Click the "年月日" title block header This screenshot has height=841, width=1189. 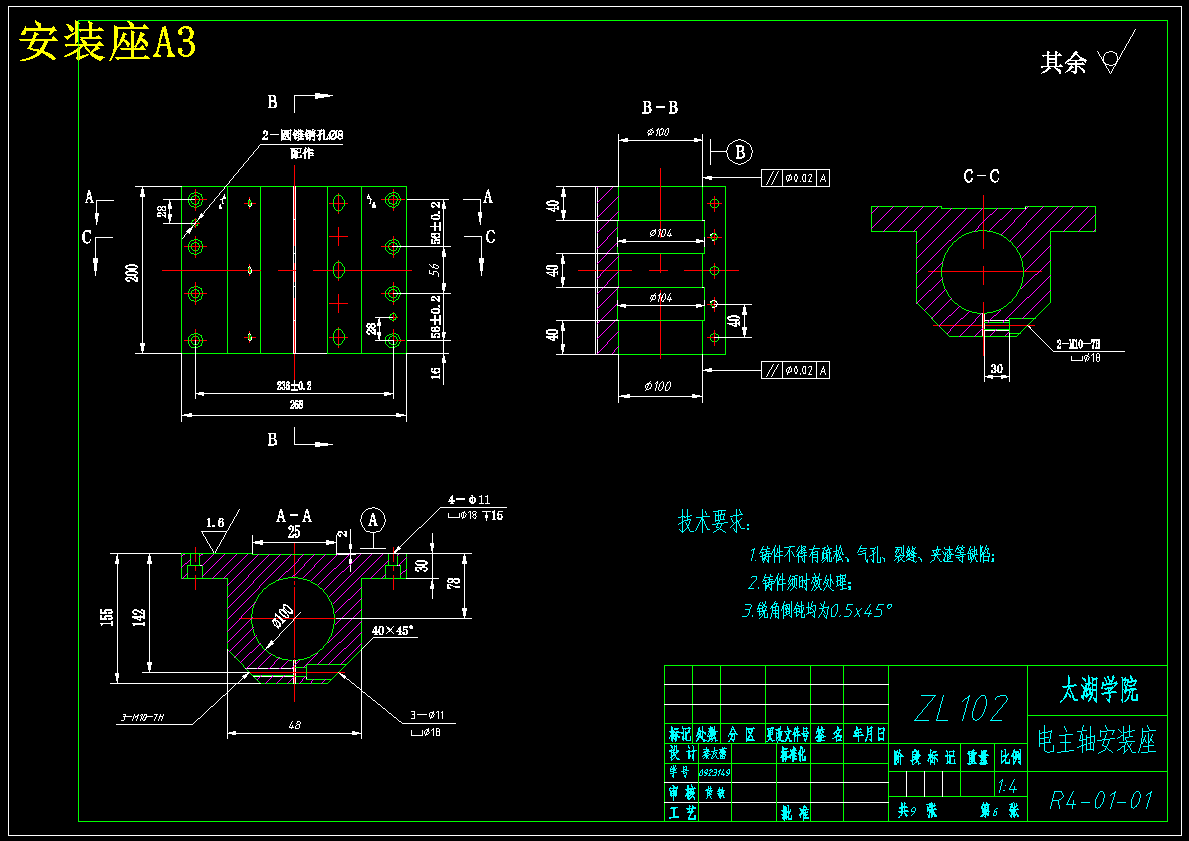point(868,734)
